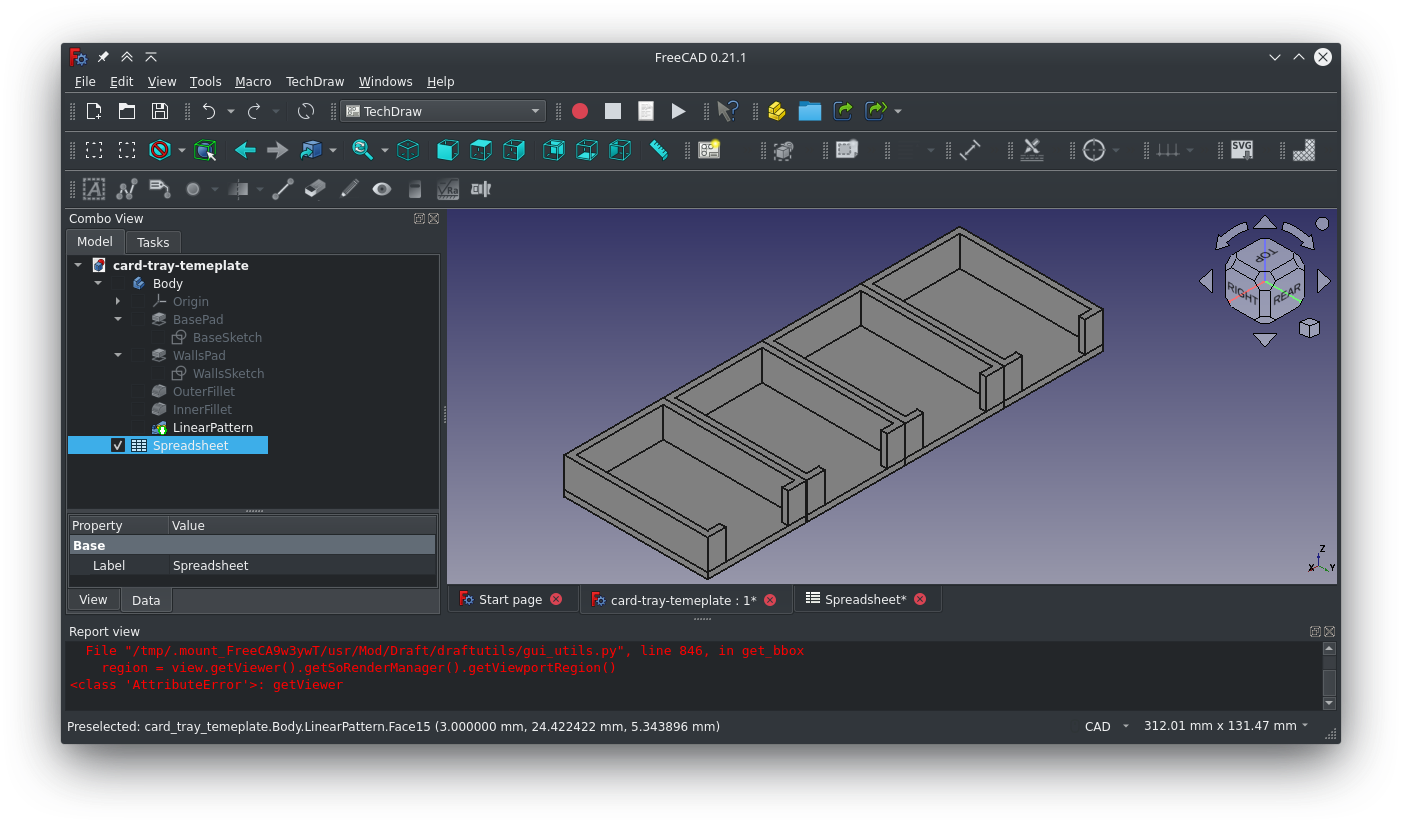Click the Insert default page icon
This screenshot has height=823, width=1402.
tap(709, 150)
